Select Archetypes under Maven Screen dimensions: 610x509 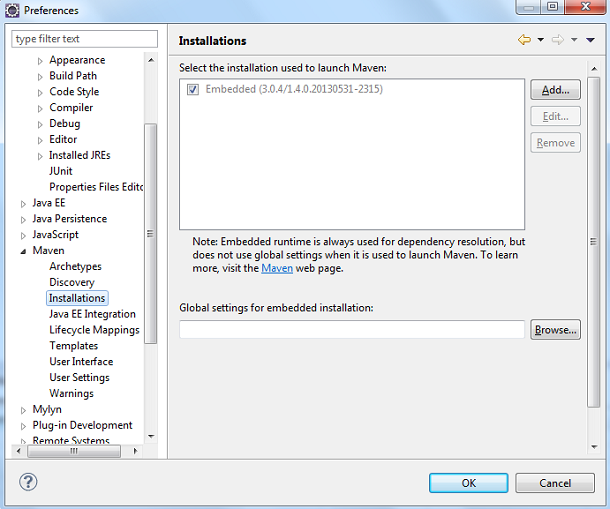(75, 267)
